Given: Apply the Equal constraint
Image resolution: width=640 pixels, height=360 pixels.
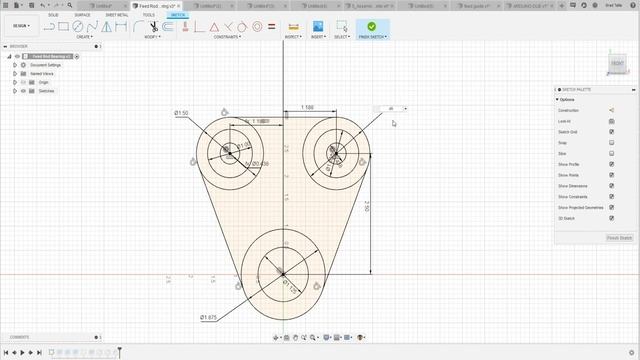Looking at the screenshot, I should (x=271, y=27).
